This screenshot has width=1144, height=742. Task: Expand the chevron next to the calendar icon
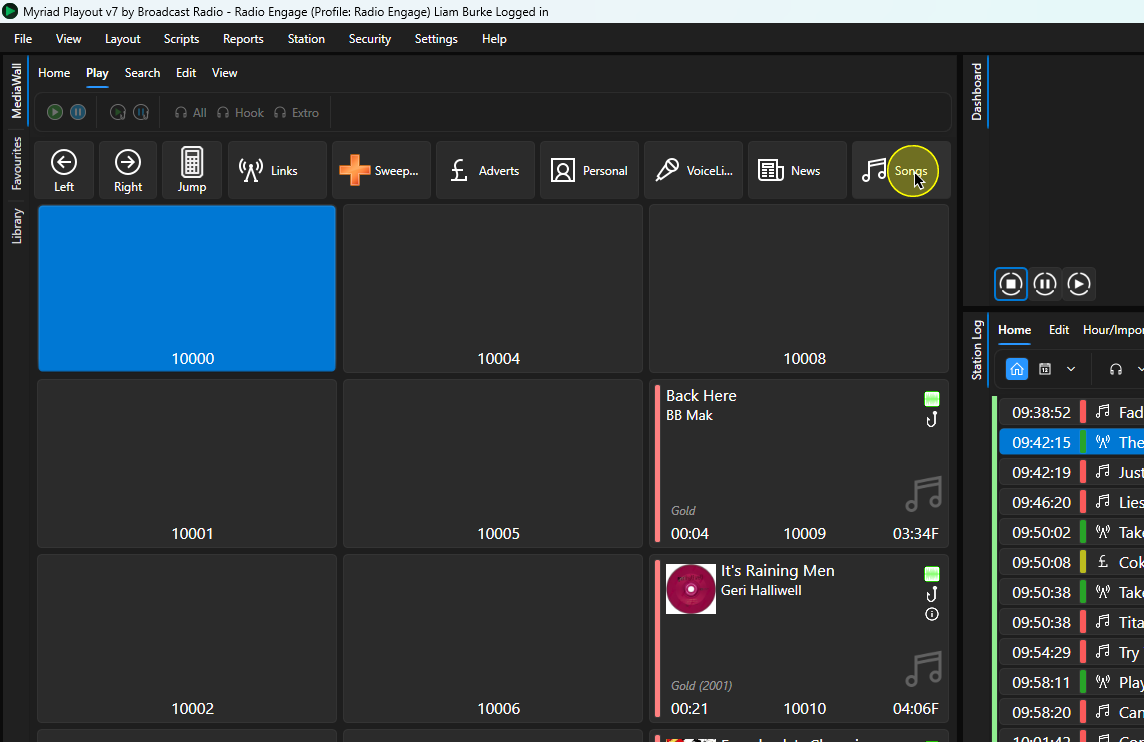[x=1071, y=369]
